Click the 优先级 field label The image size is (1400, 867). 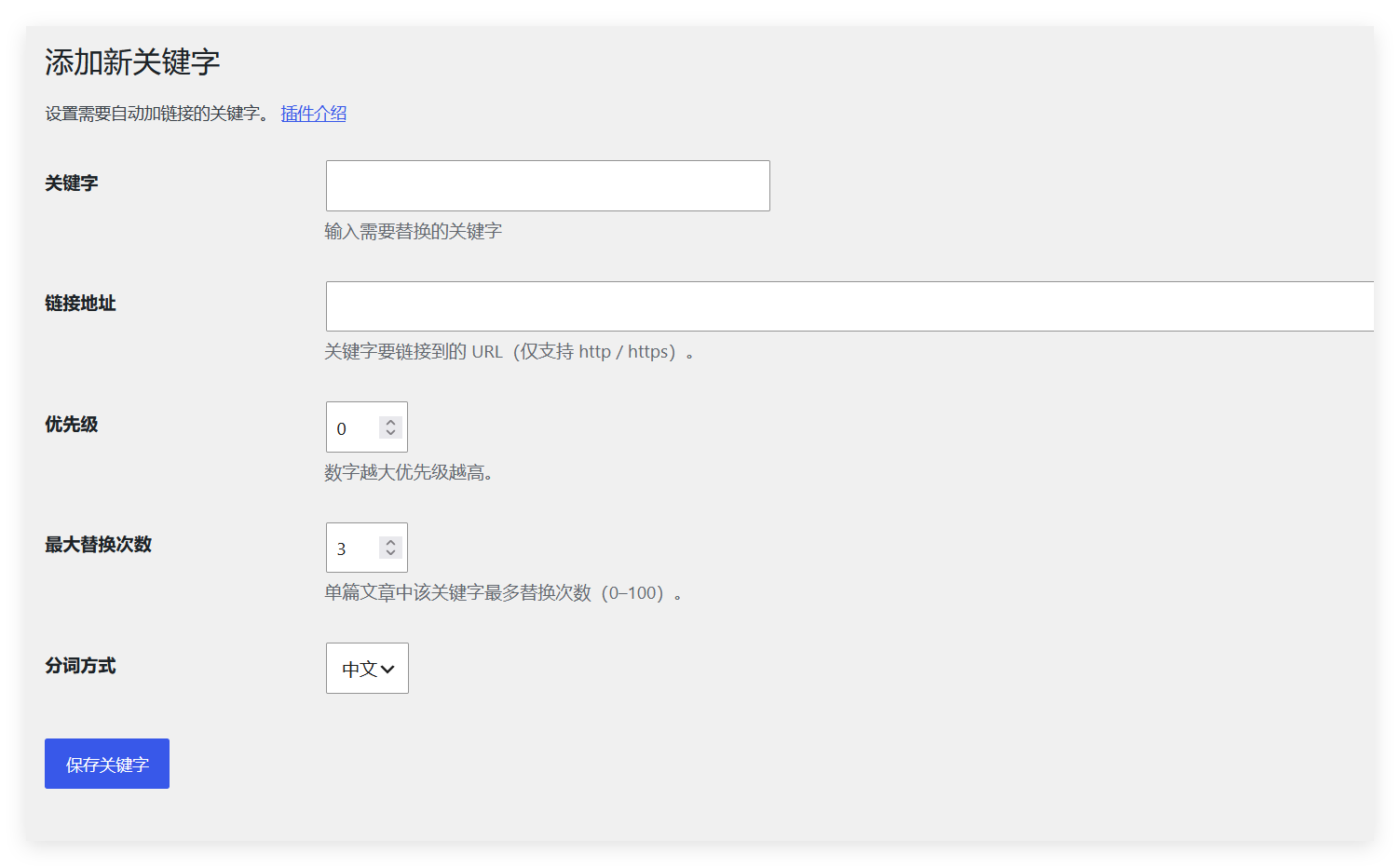pos(72,425)
